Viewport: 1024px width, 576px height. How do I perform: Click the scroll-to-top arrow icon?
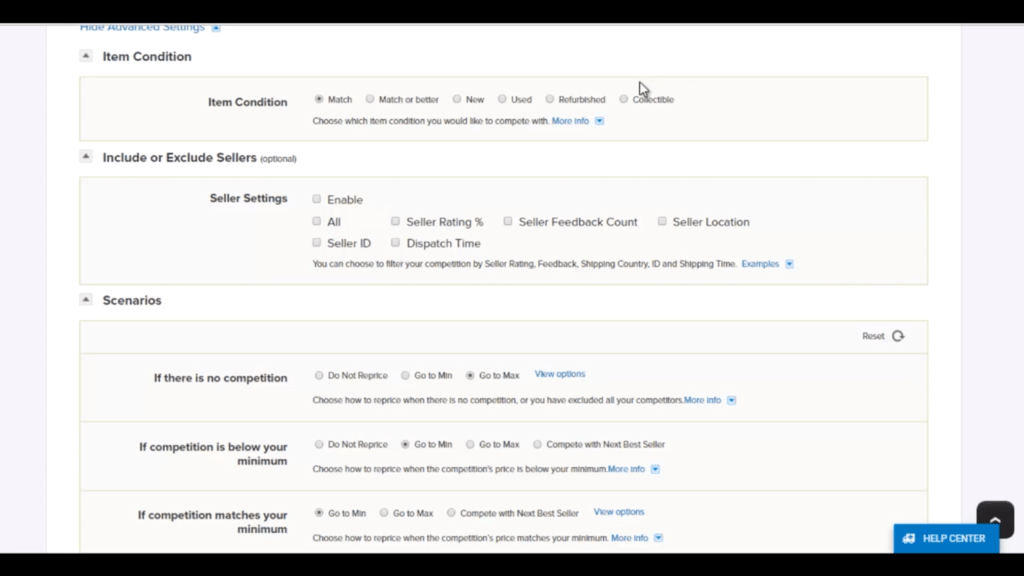click(994, 519)
